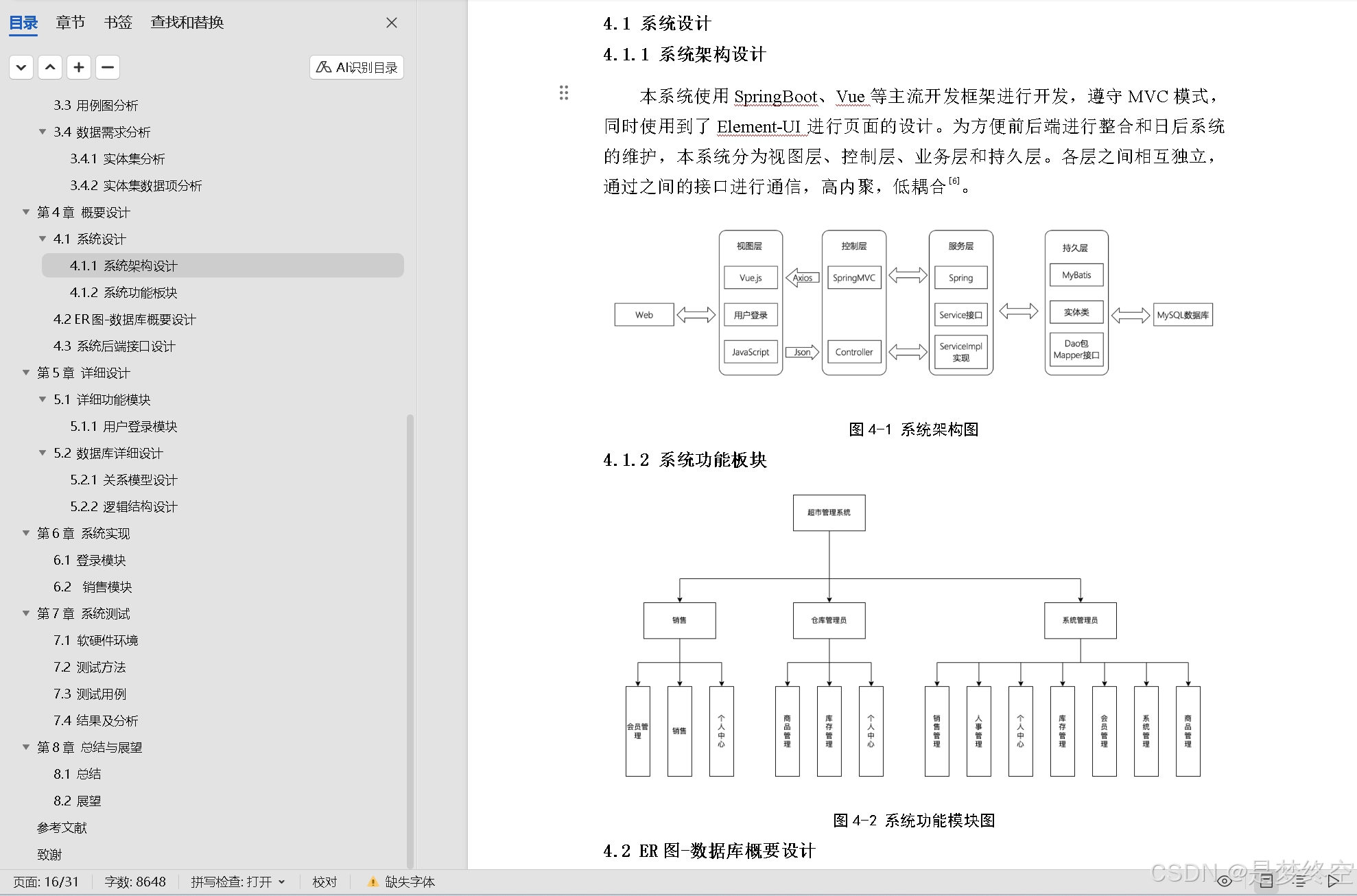Close the navigation pane with X
This screenshot has height=896, width=1357.
[392, 23]
